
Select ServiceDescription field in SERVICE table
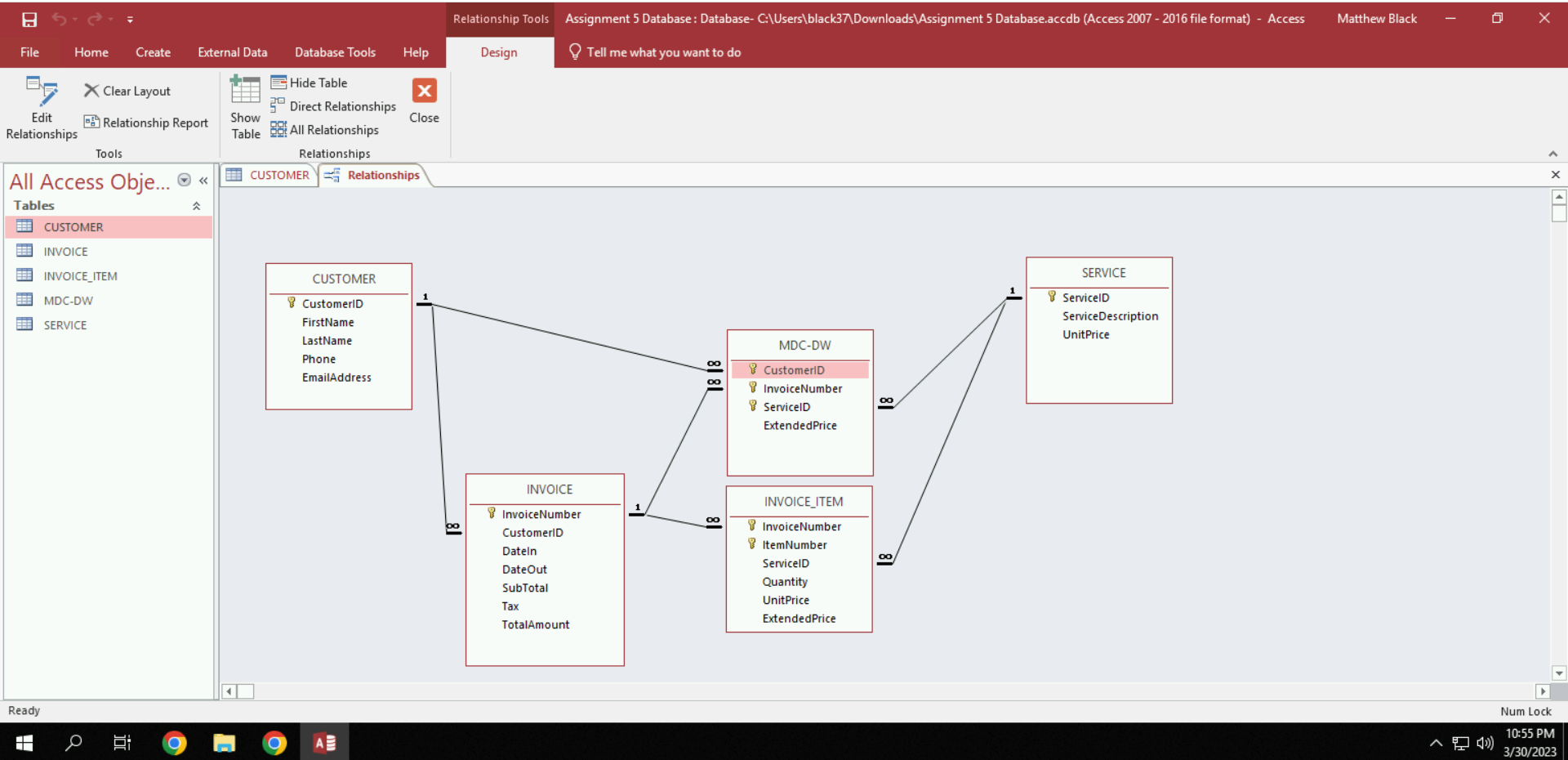(1110, 316)
